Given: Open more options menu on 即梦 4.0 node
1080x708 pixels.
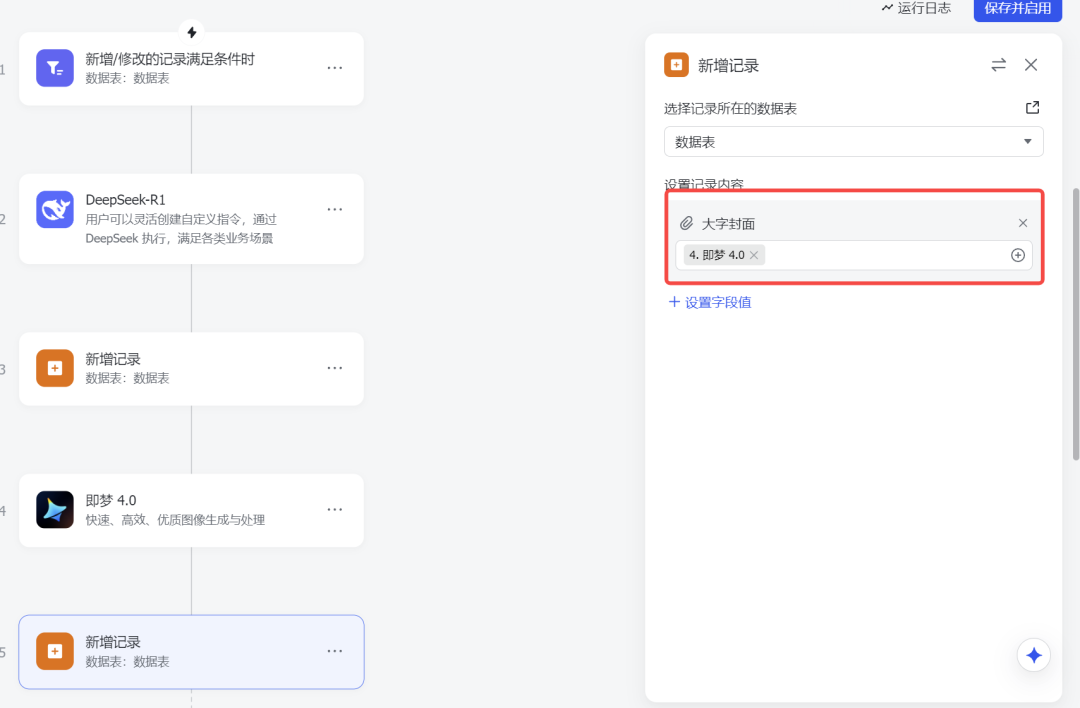Looking at the screenshot, I should coord(334,510).
